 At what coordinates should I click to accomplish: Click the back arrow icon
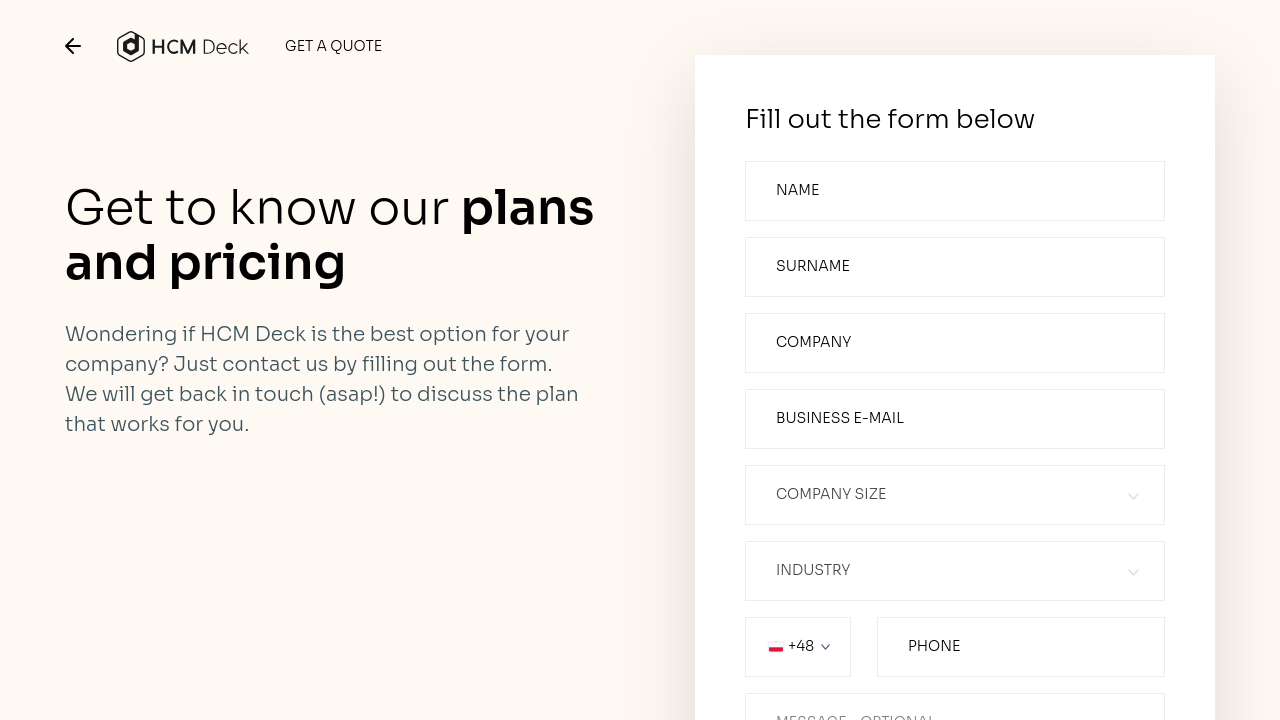coord(73,46)
